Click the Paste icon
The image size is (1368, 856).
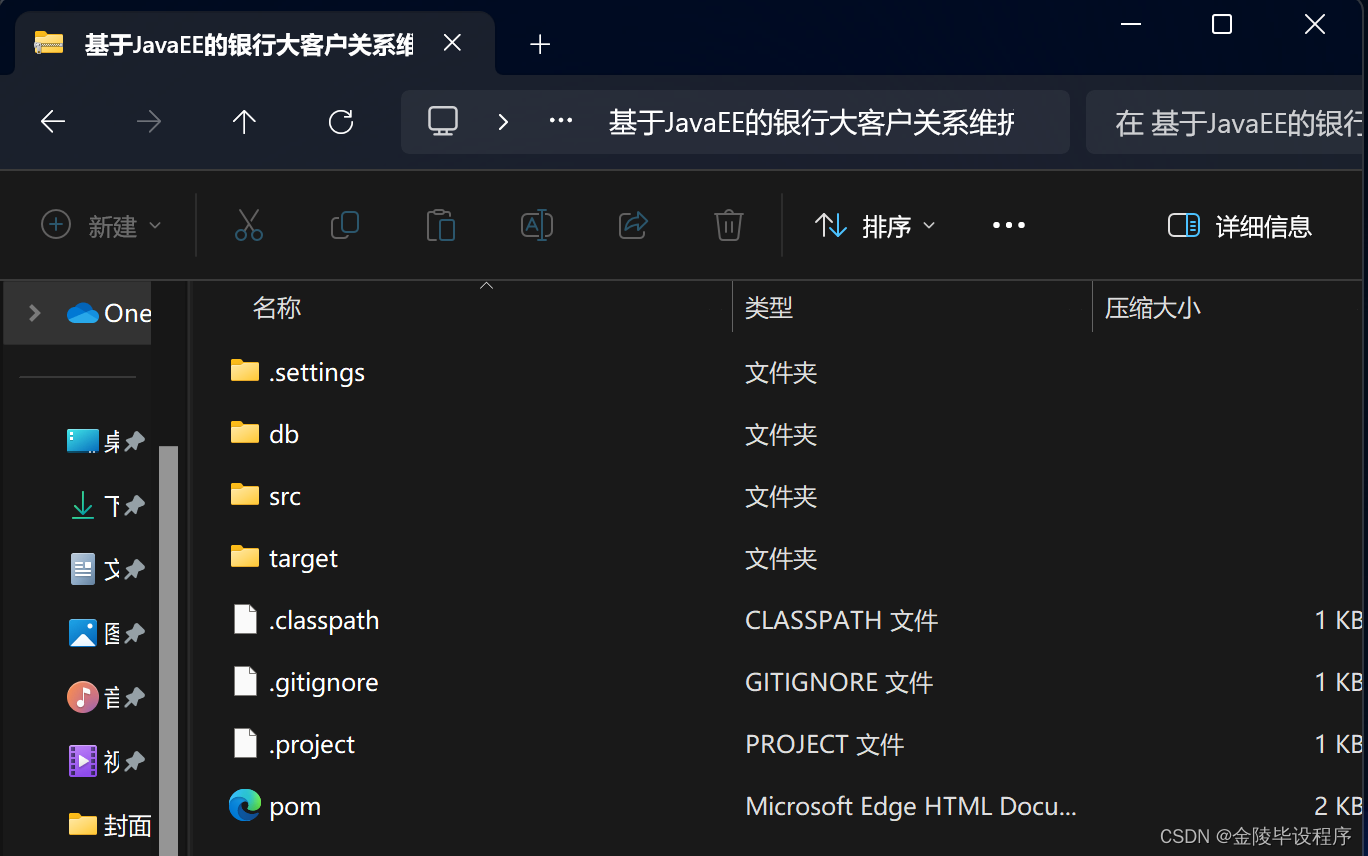440,225
